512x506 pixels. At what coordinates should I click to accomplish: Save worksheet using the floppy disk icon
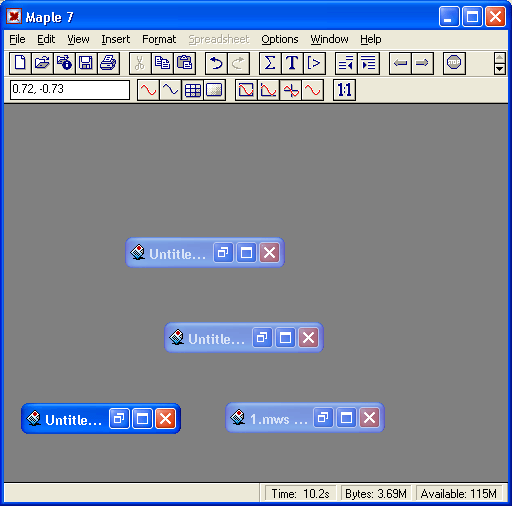click(86, 63)
